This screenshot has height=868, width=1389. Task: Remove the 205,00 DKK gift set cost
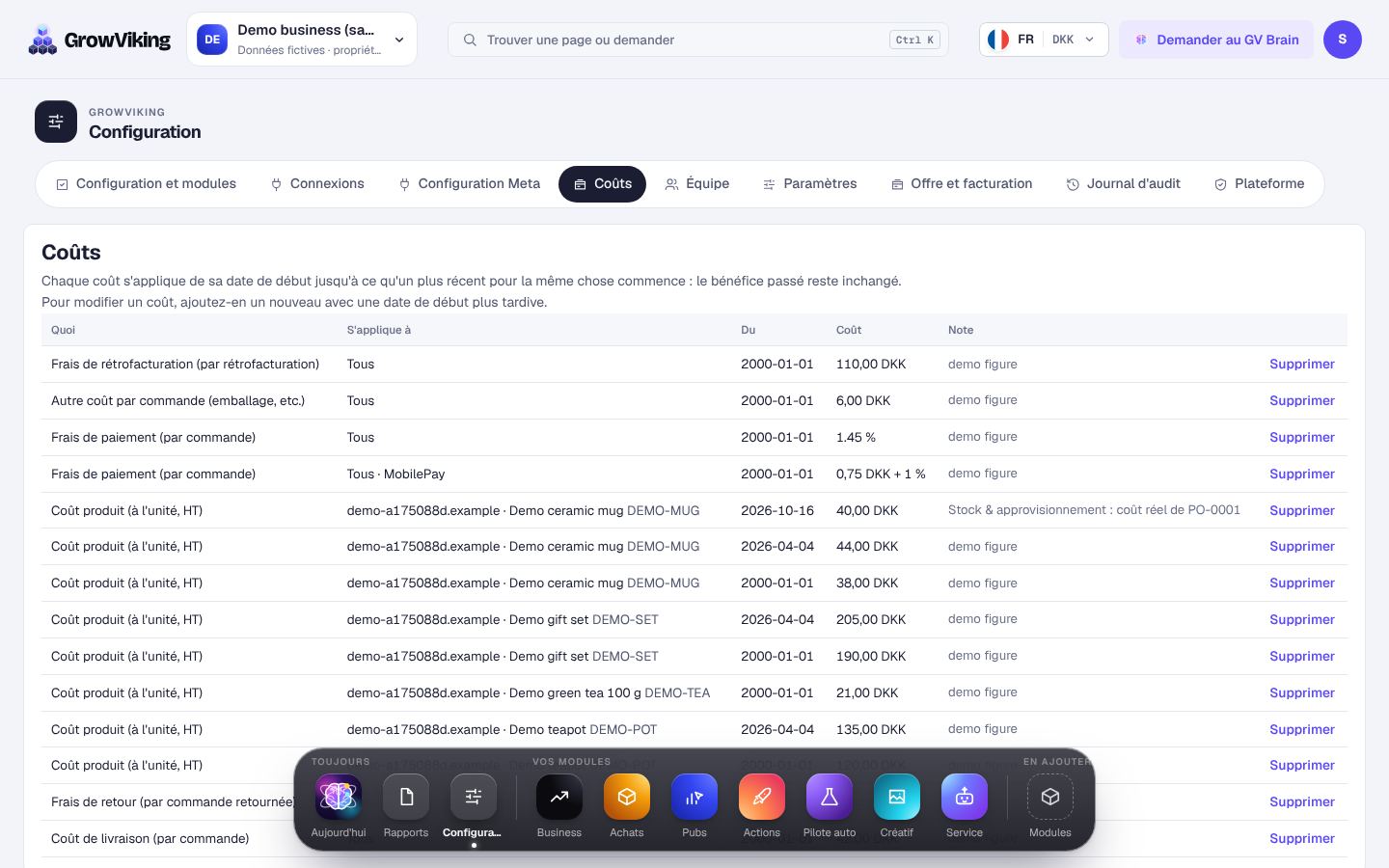[1302, 620]
